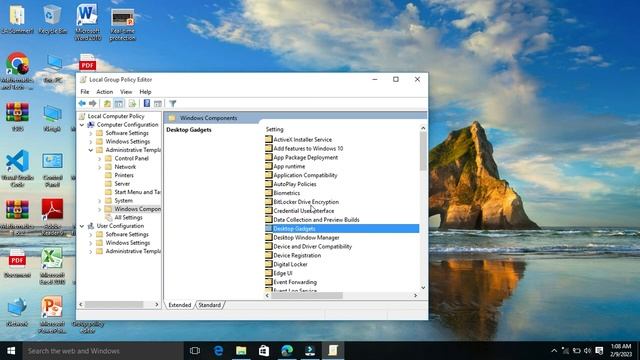
Task: Click the volume icon in system tray
Action: [587, 351]
